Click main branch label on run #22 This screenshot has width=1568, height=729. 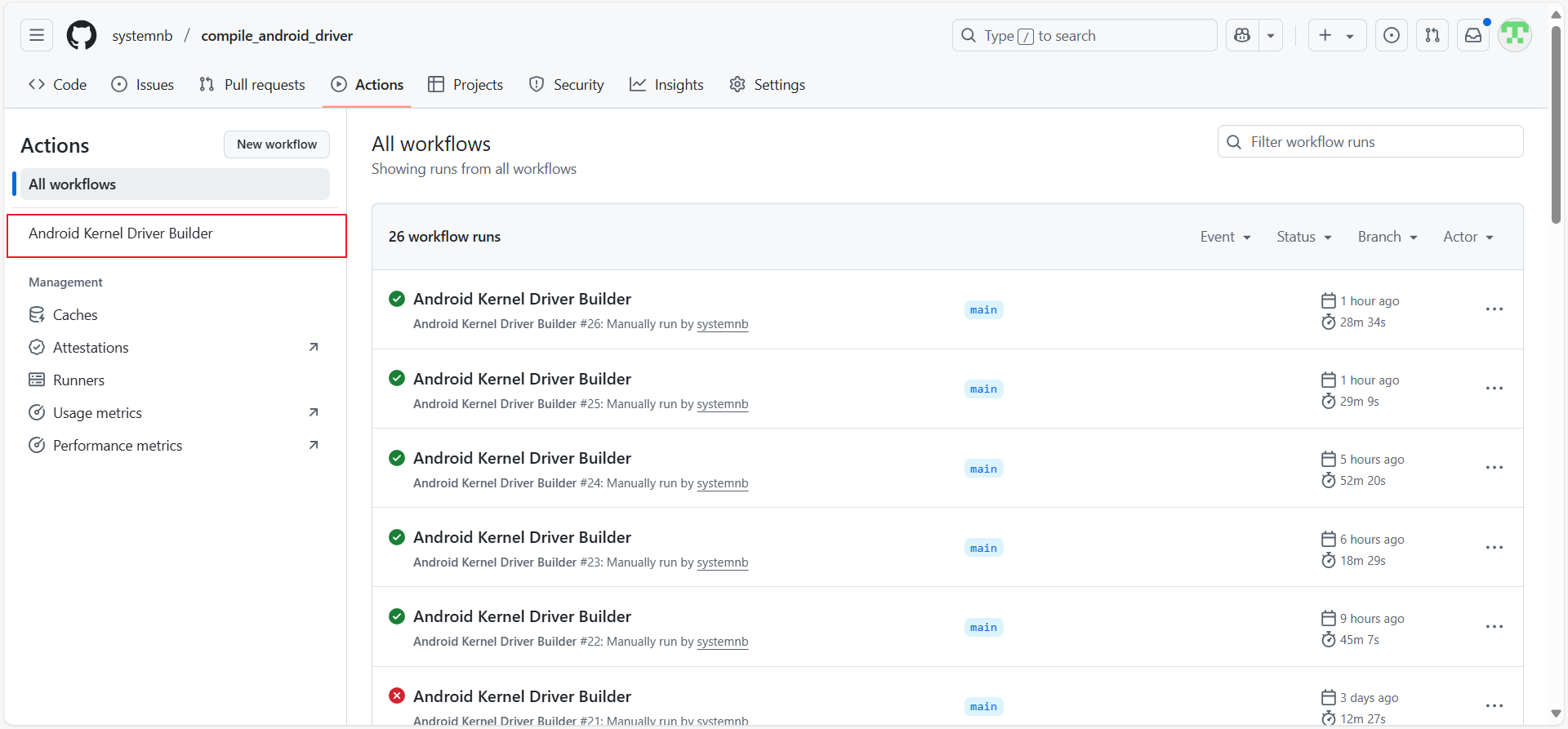(983, 628)
